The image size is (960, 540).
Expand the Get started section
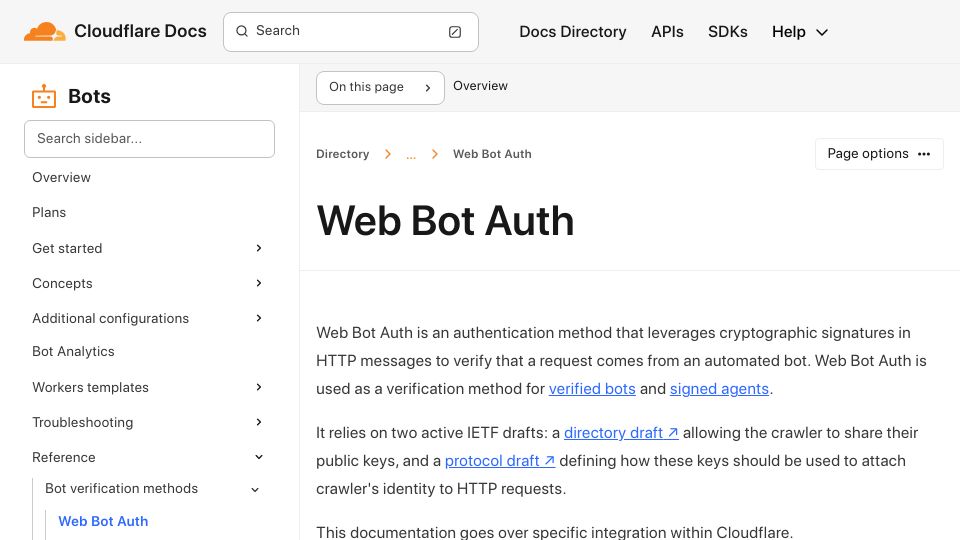[259, 248]
